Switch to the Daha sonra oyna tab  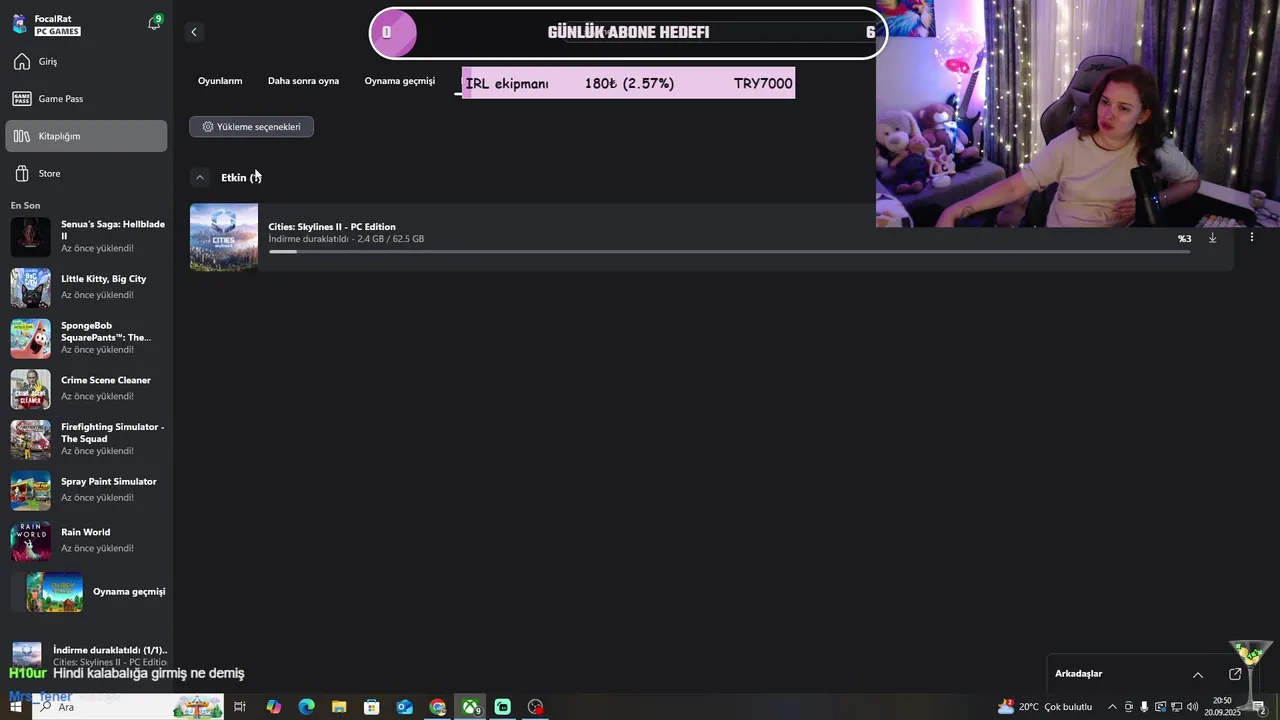[x=303, y=81]
